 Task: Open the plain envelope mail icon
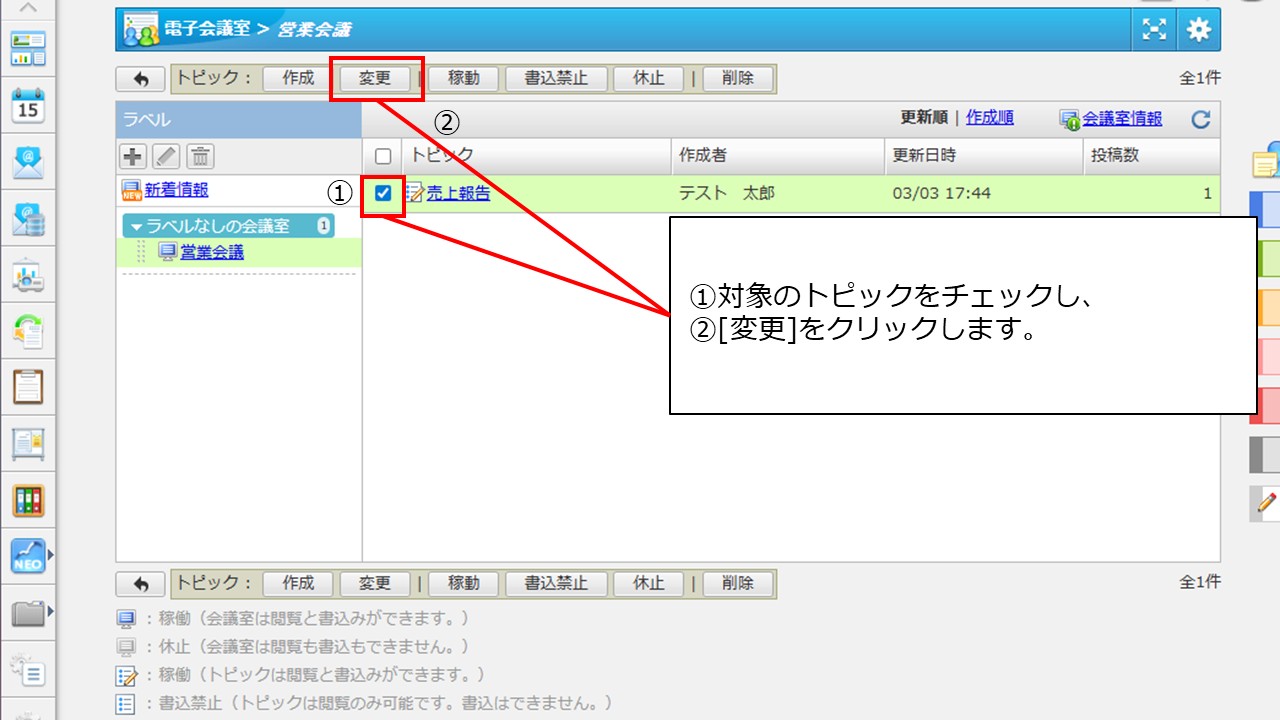[x=28, y=162]
